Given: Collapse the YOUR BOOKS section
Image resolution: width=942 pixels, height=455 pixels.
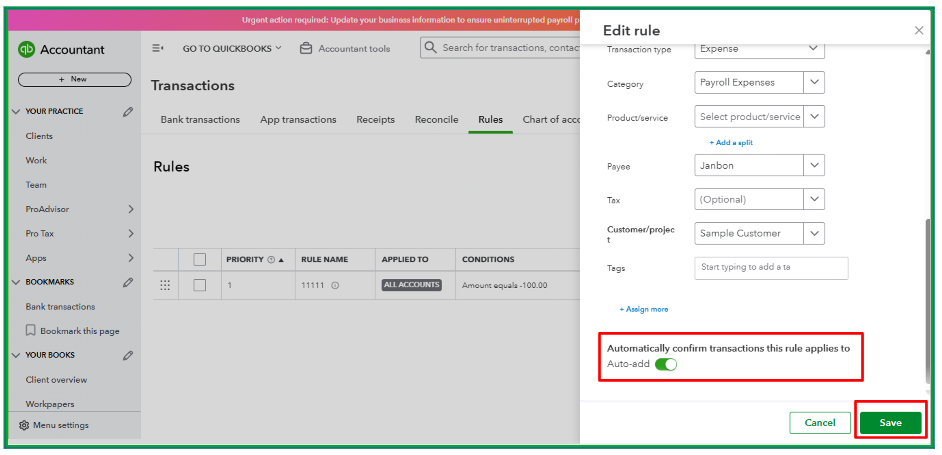Looking at the screenshot, I should click(16, 355).
